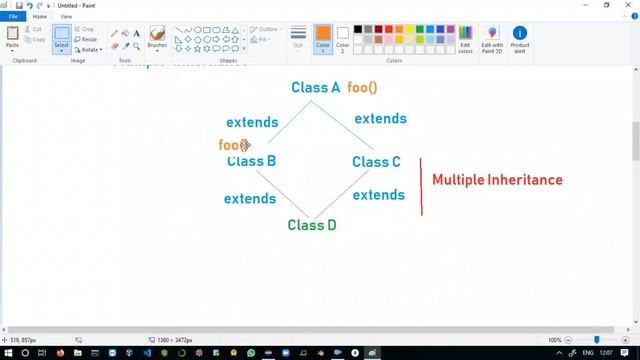Activate Color 2 background selector
The height and width of the screenshot is (360, 640).
pos(342,40)
